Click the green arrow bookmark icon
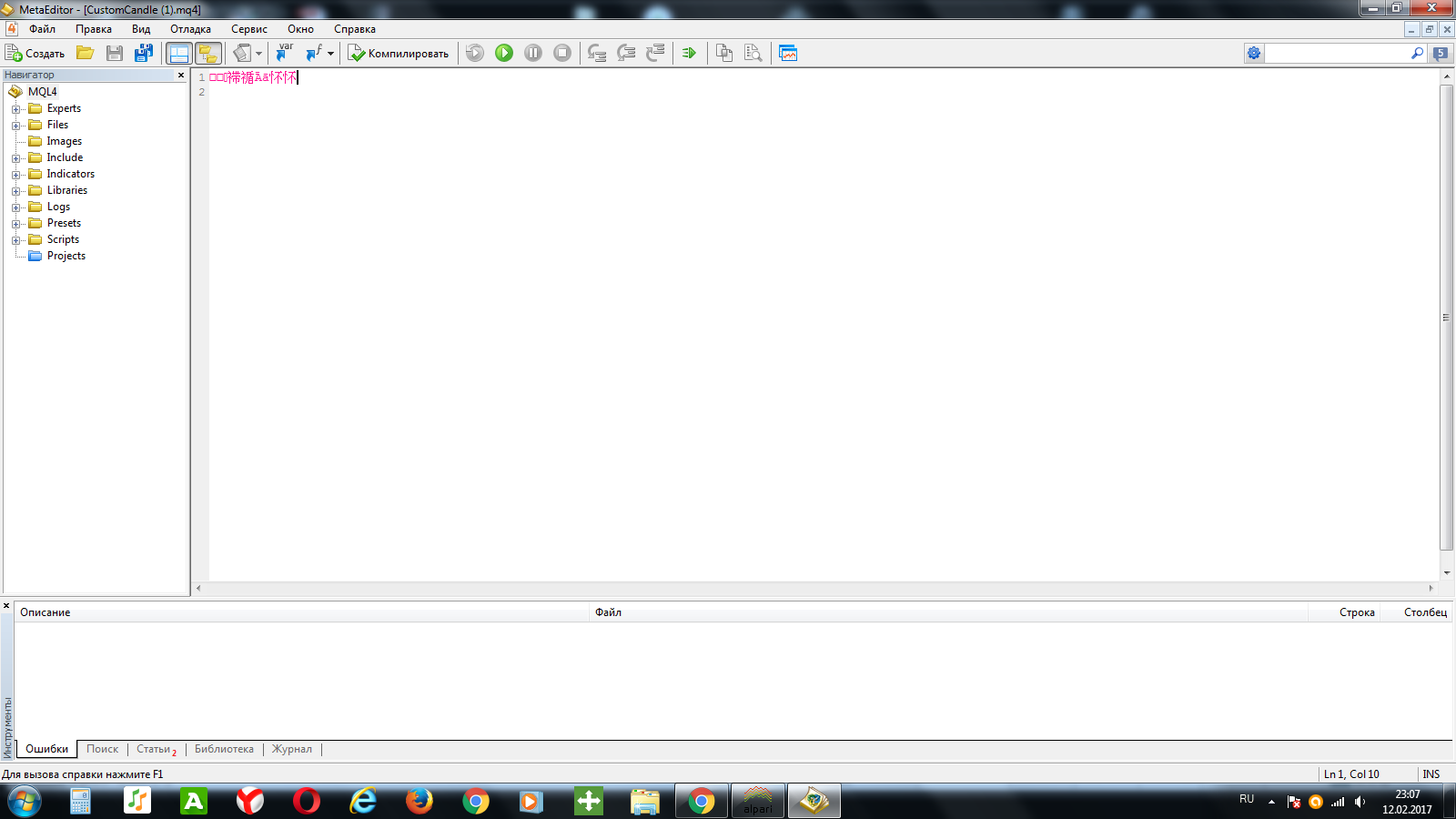Image resolution: width=1456 pixels, height=819 pixels. [689, 53]
